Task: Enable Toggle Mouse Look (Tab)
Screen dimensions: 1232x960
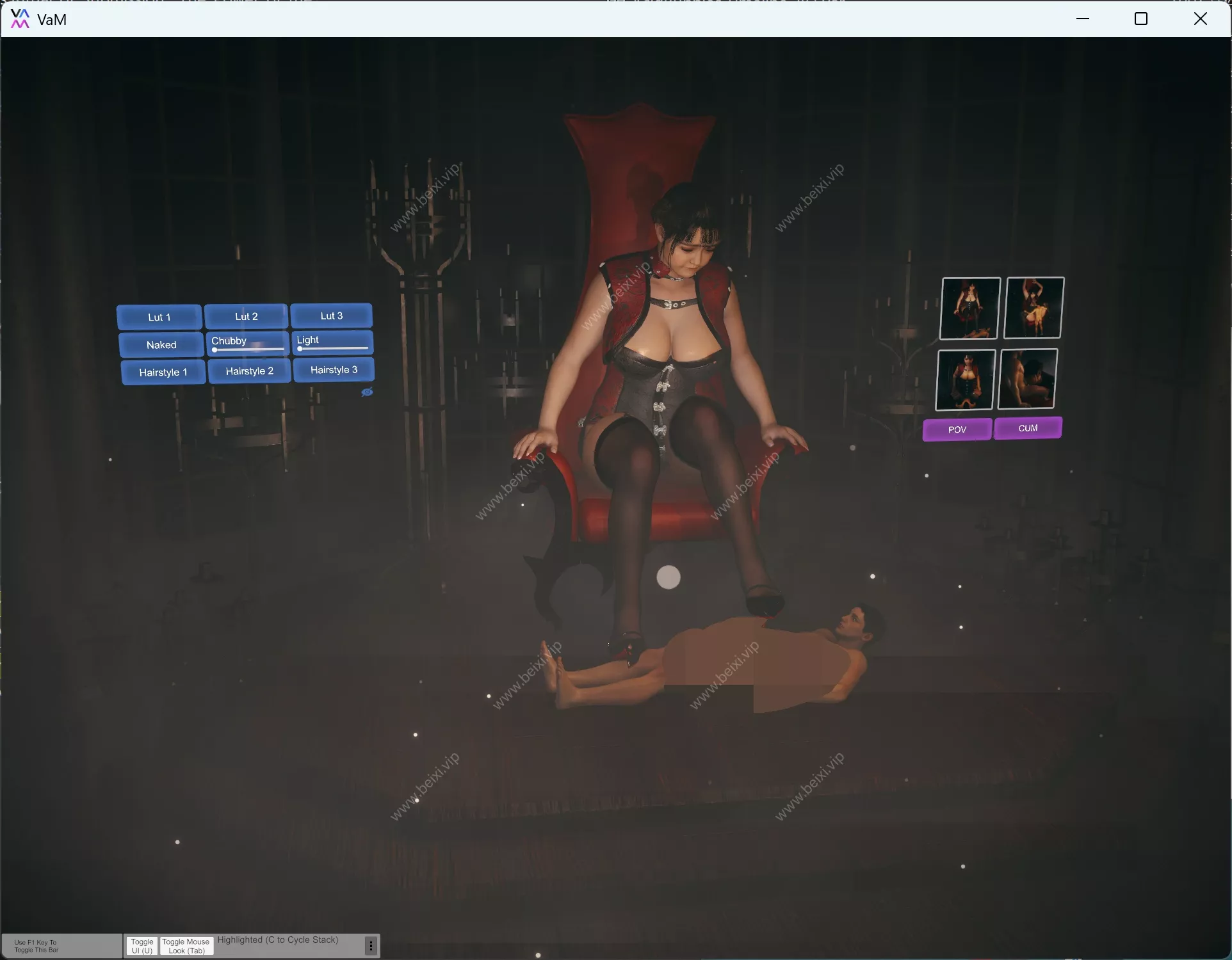Action: coord(186,946)
